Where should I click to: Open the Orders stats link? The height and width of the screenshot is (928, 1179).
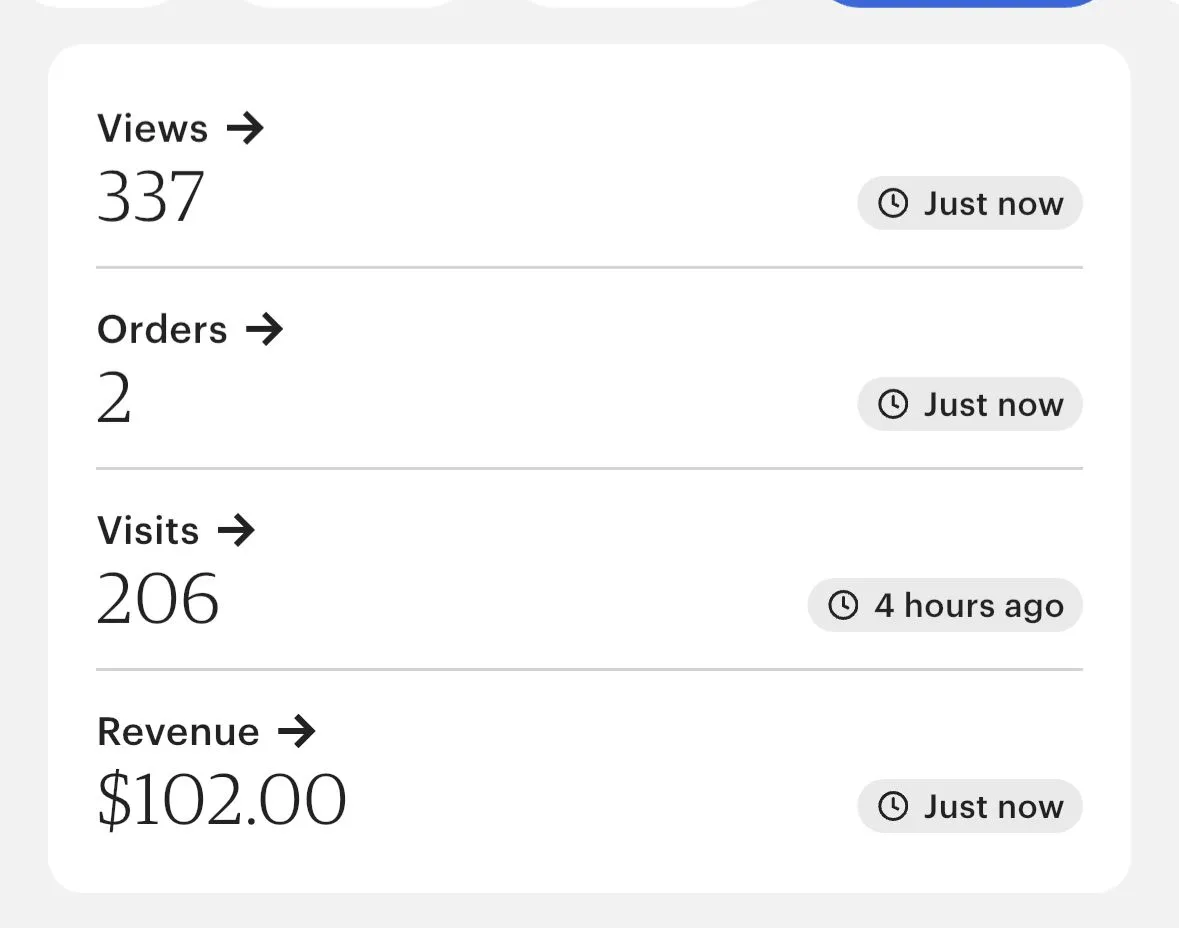pos(162,329)
